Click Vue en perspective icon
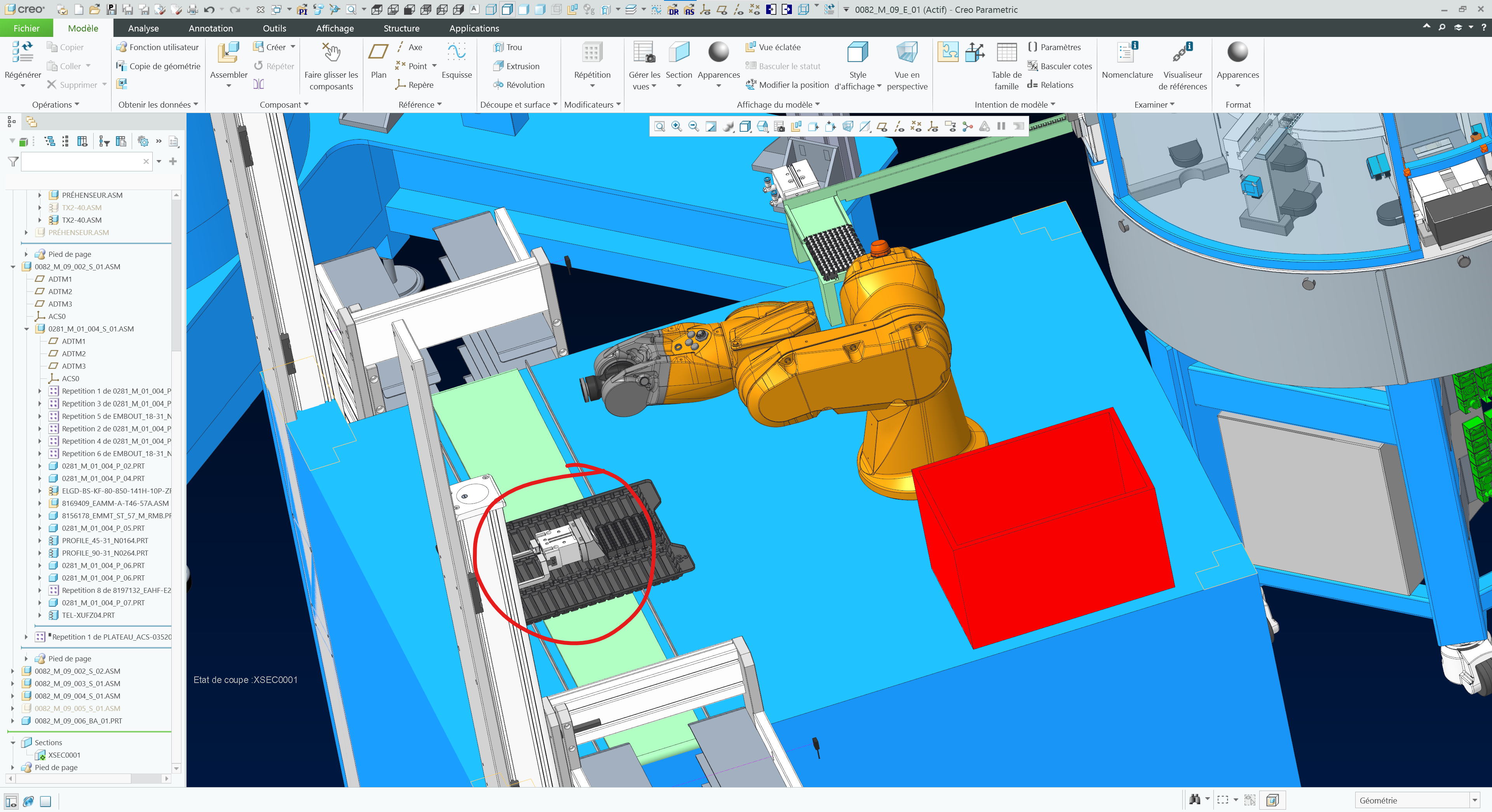Screen dimensions: 1492x812 [906, 53]
